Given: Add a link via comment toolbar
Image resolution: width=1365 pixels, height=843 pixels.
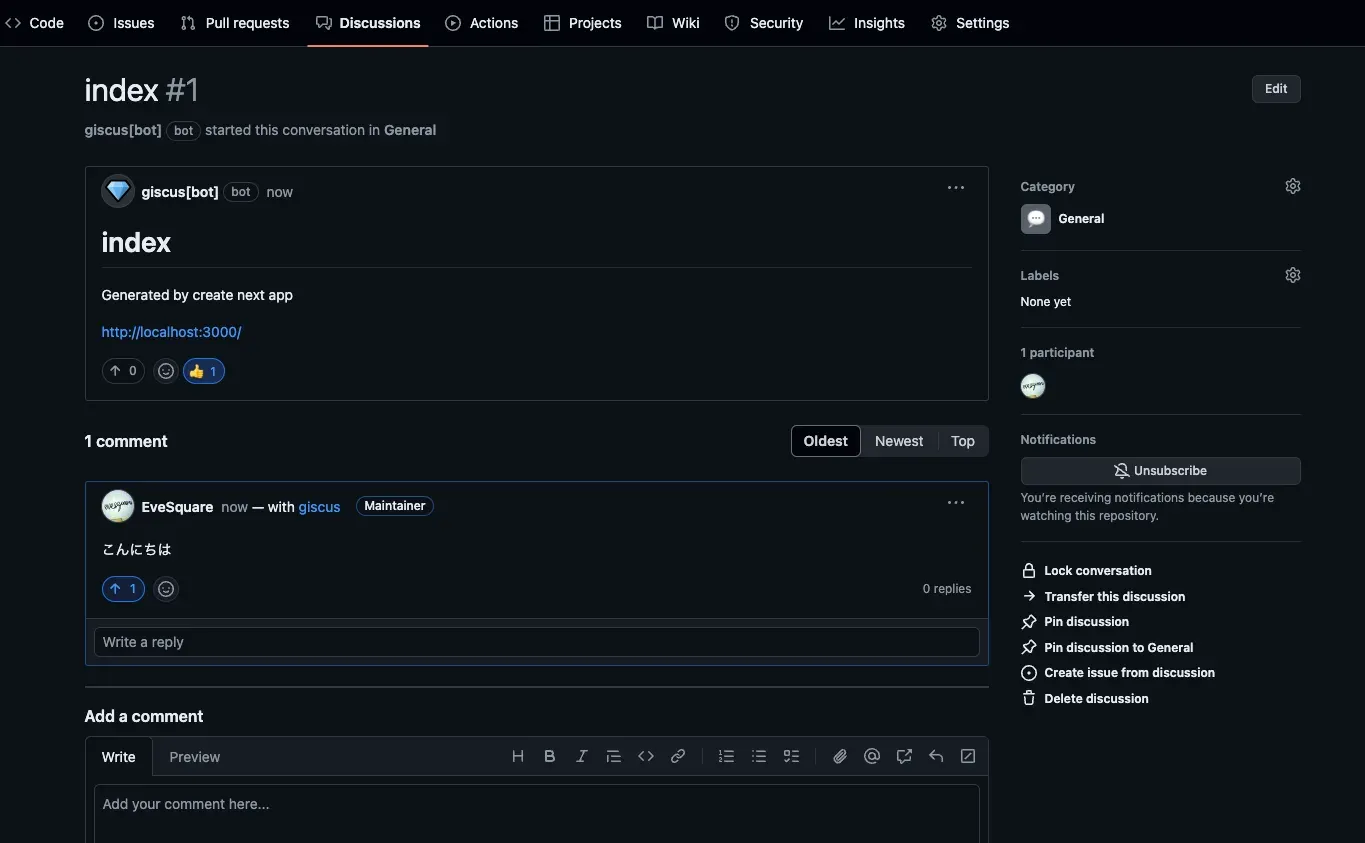Looking at the screenshot, I should (678, 757).
